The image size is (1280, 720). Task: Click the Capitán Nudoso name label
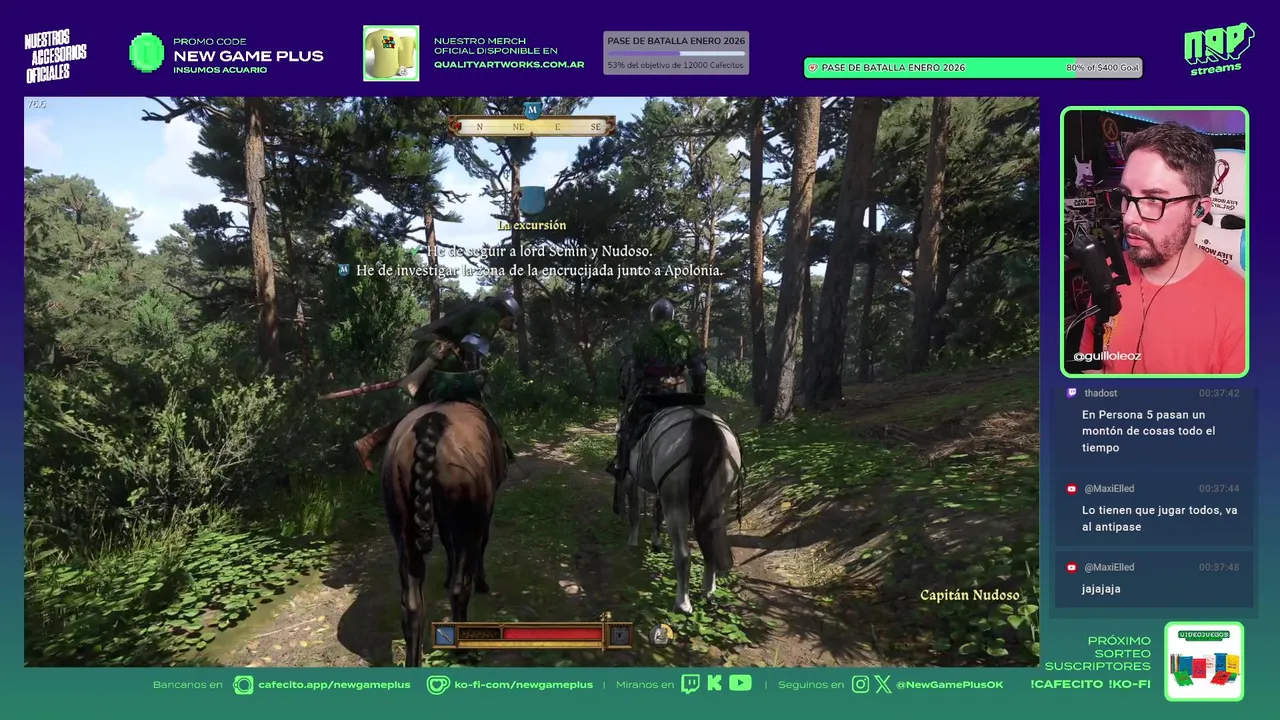[x=970, y=595]
